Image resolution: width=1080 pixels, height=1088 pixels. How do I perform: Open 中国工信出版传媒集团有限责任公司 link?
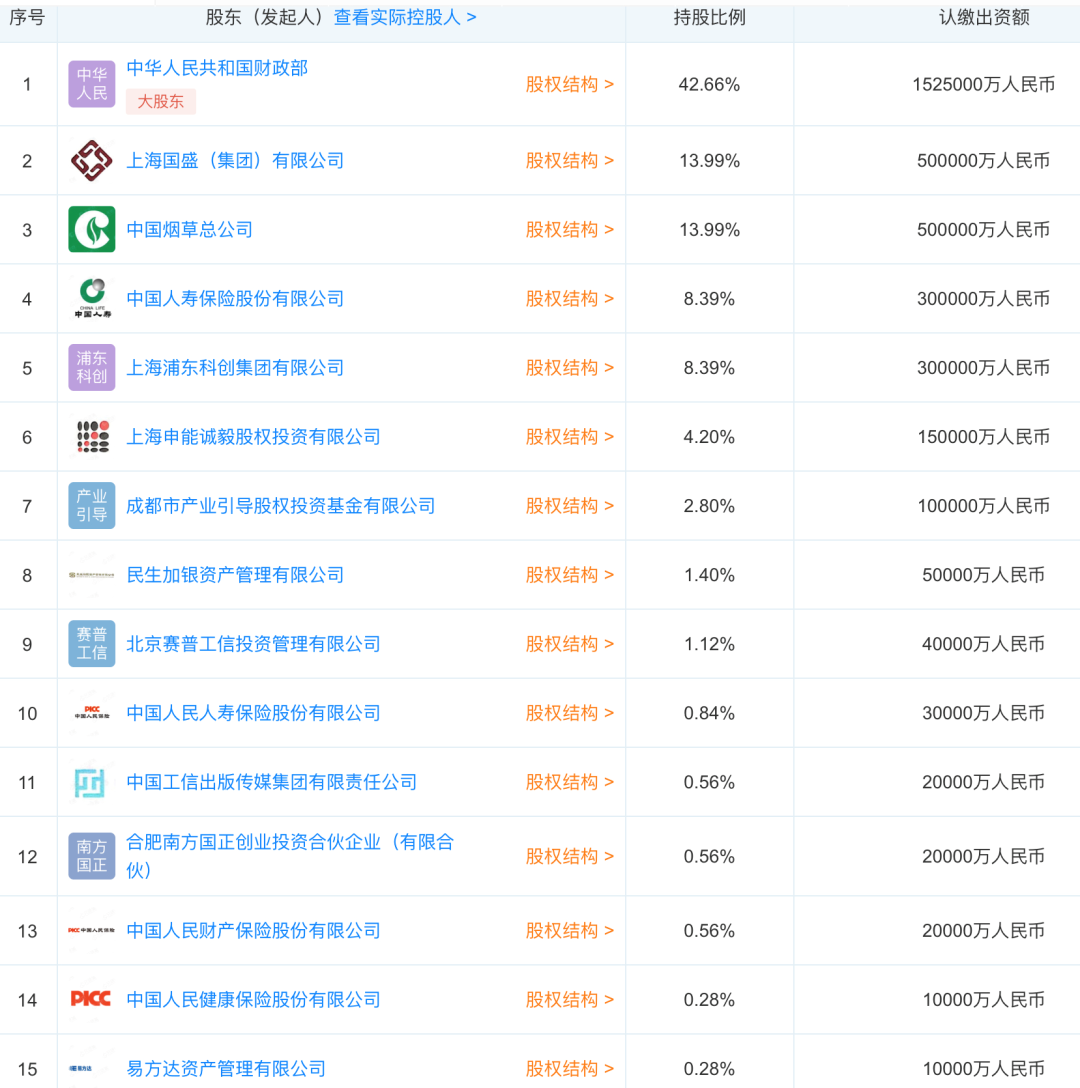[271, 782]
